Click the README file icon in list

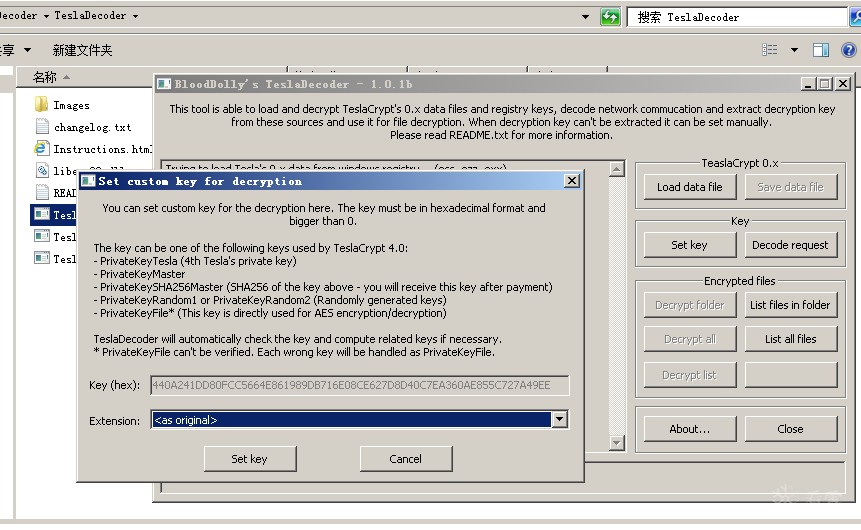(42, 192)
